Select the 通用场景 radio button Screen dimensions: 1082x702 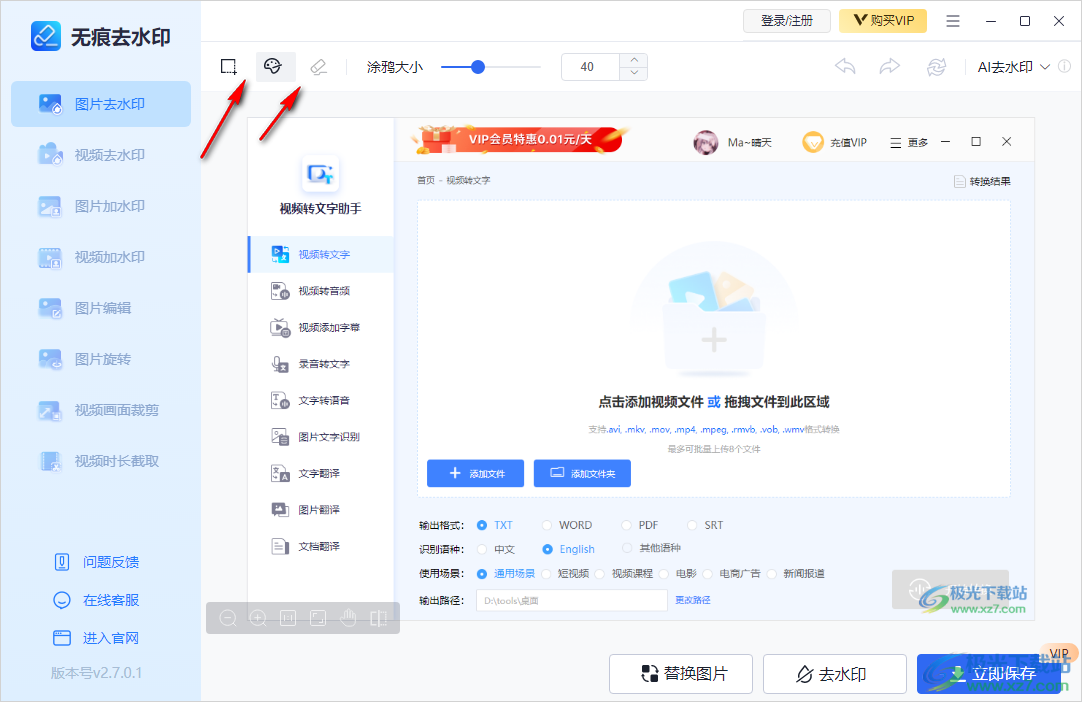click(x=482, y=574)
